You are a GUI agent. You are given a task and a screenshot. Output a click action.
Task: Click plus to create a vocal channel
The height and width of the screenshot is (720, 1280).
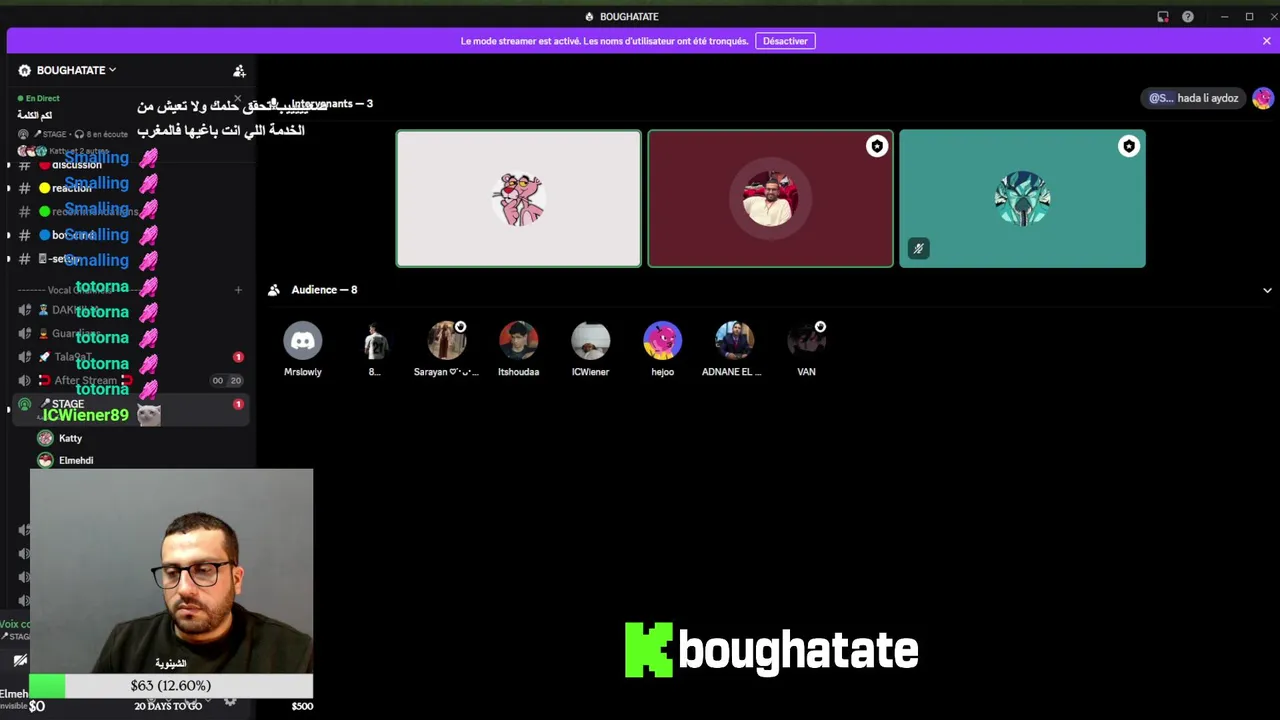click(238, 290)
